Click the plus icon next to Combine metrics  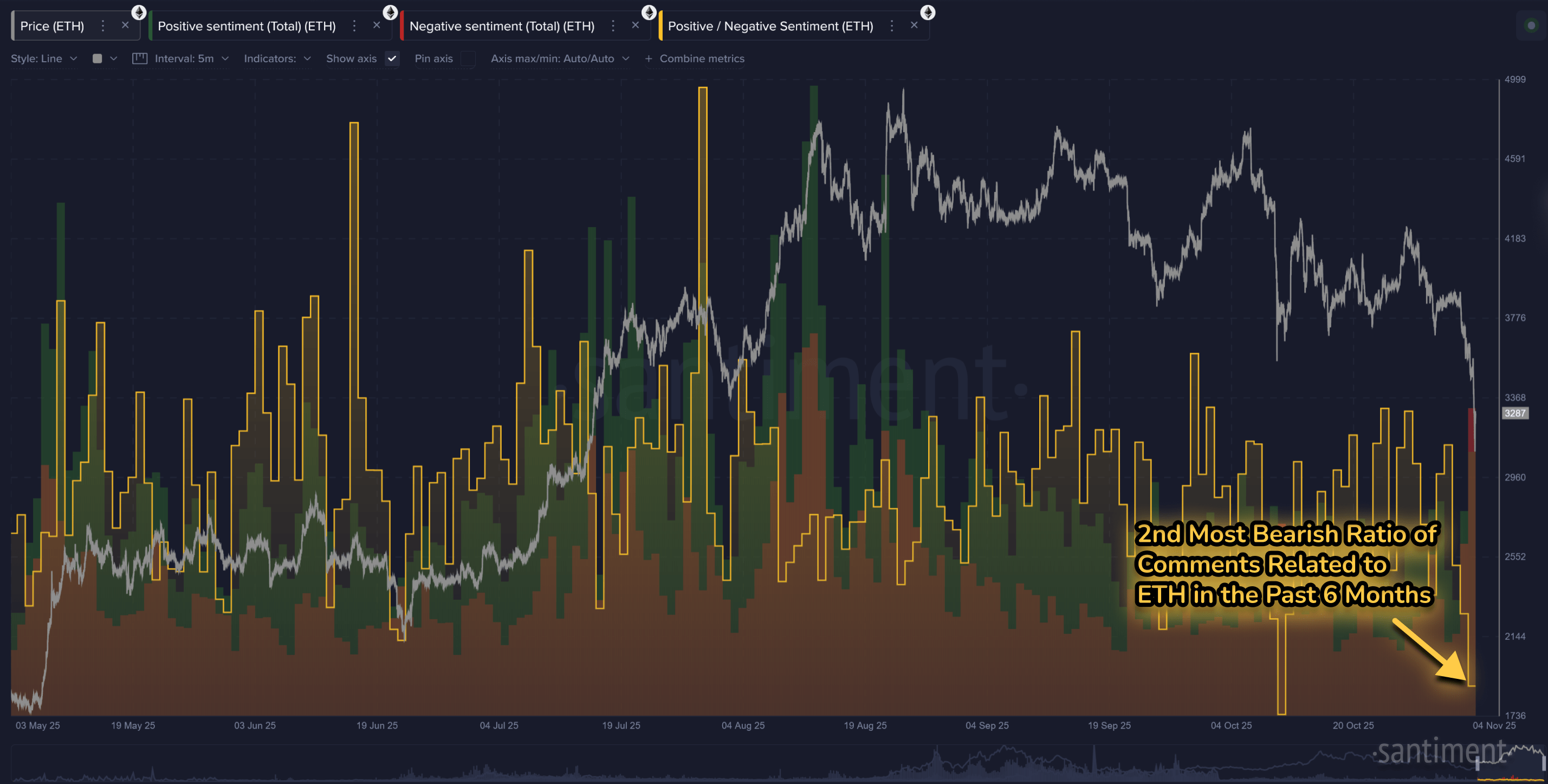click(648, 59)
